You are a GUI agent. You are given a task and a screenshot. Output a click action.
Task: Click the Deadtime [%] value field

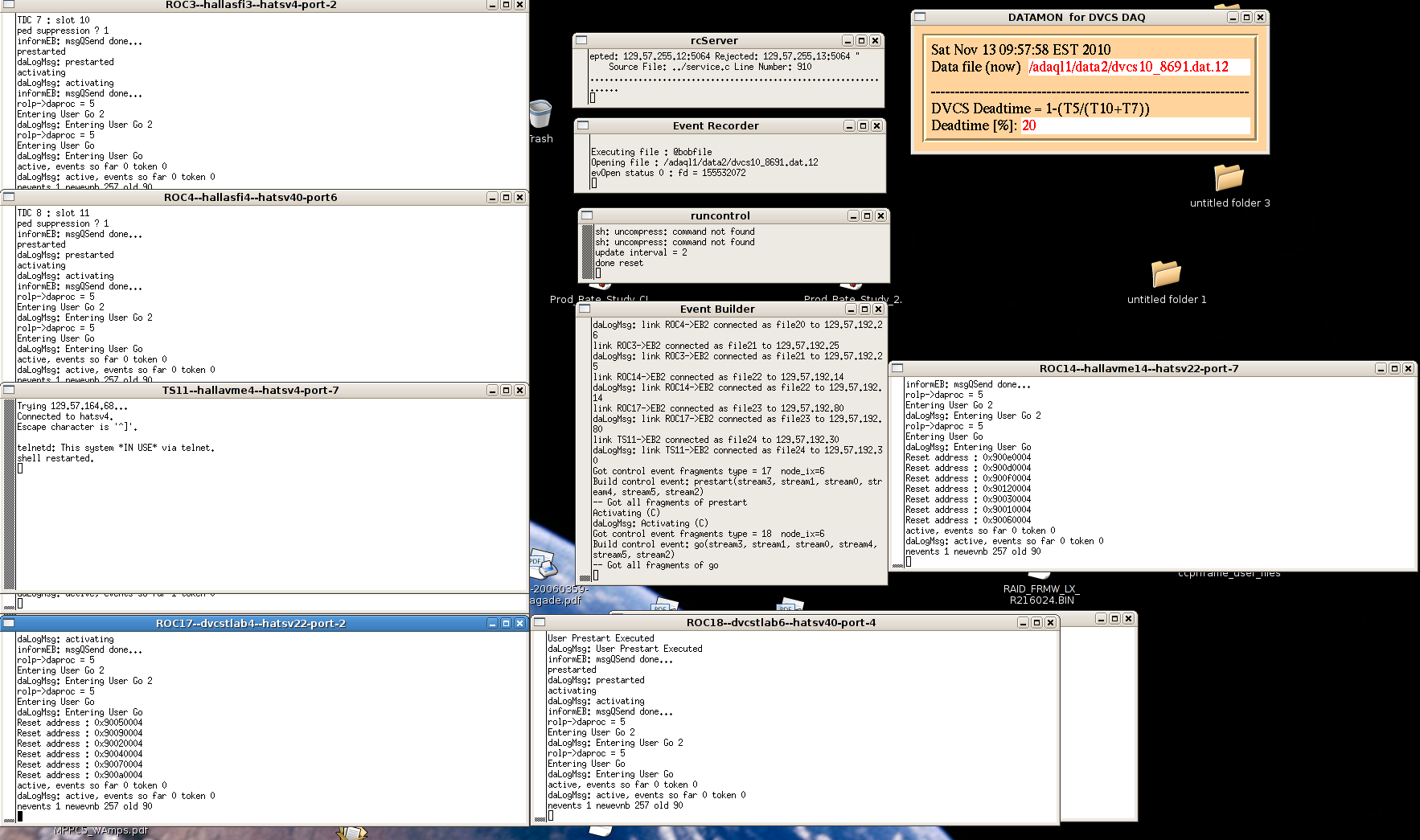tap(1135, 125)
